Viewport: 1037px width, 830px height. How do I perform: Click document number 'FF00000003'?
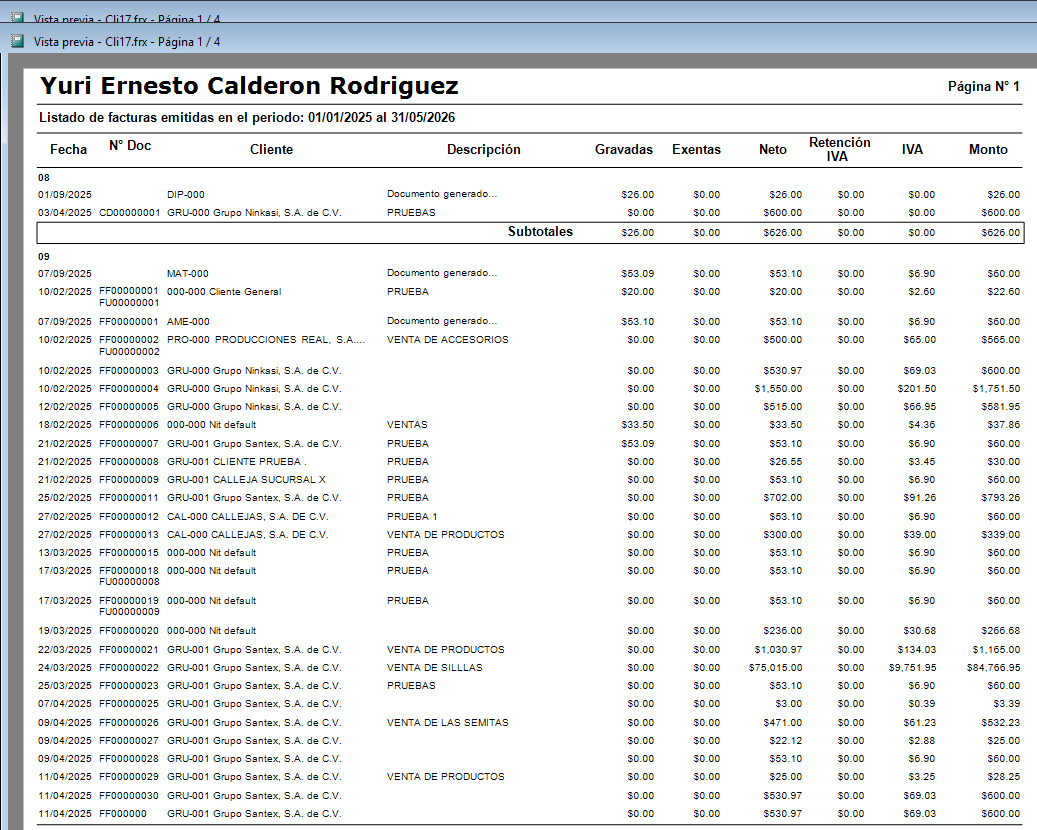[x=129, y=371]
